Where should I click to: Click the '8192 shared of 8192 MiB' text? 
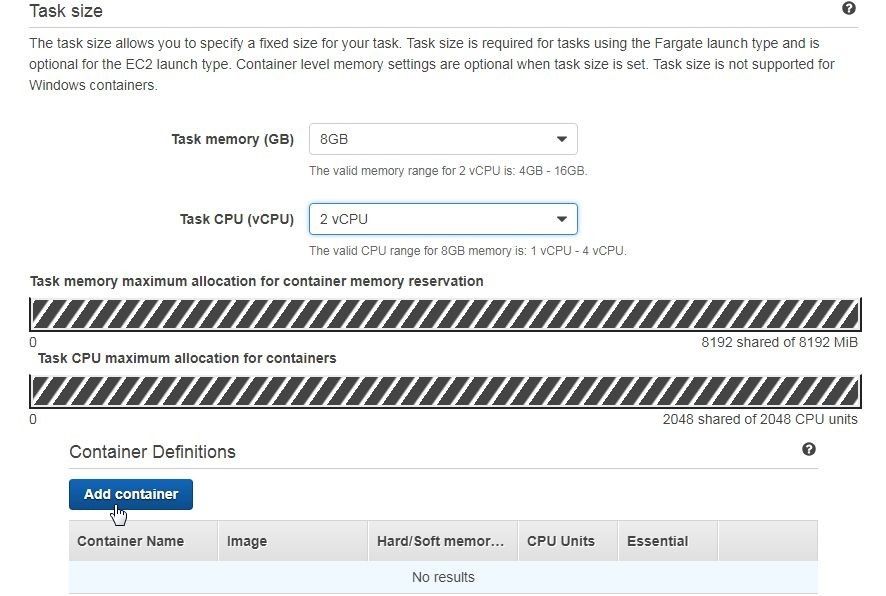(779, 342)
